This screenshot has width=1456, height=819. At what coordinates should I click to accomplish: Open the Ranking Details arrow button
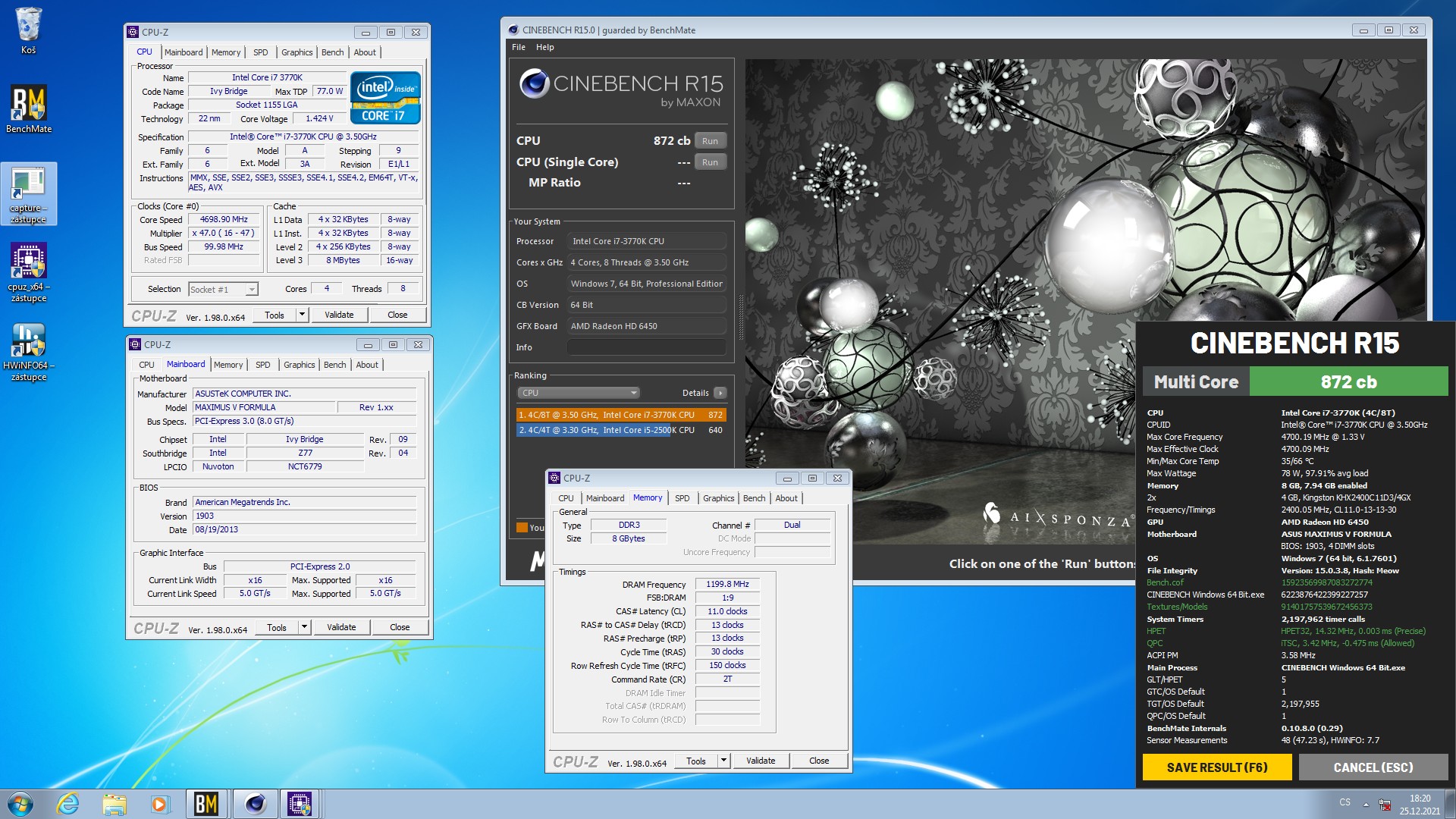coord(720,393)
